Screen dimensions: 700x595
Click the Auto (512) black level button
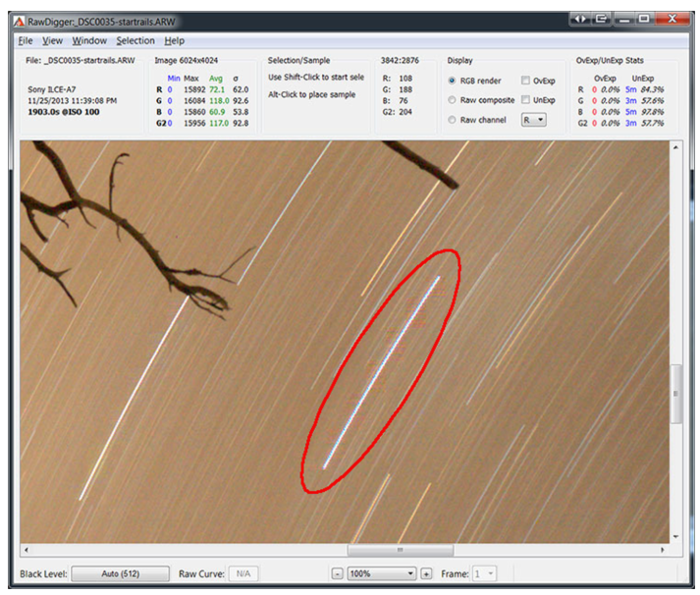[x=121, y=574]
